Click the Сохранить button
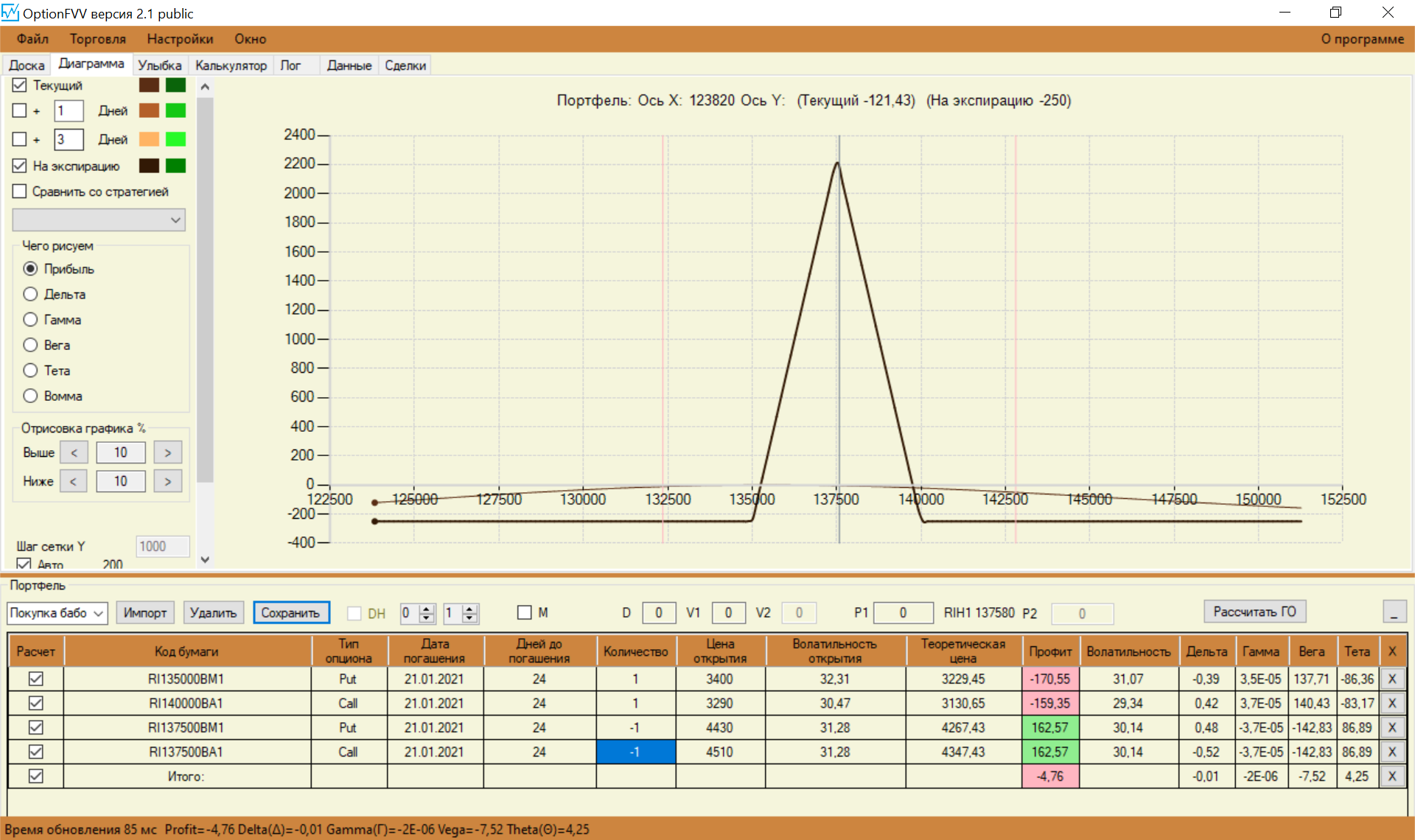The image size is (1415, 840). point(290,613)
